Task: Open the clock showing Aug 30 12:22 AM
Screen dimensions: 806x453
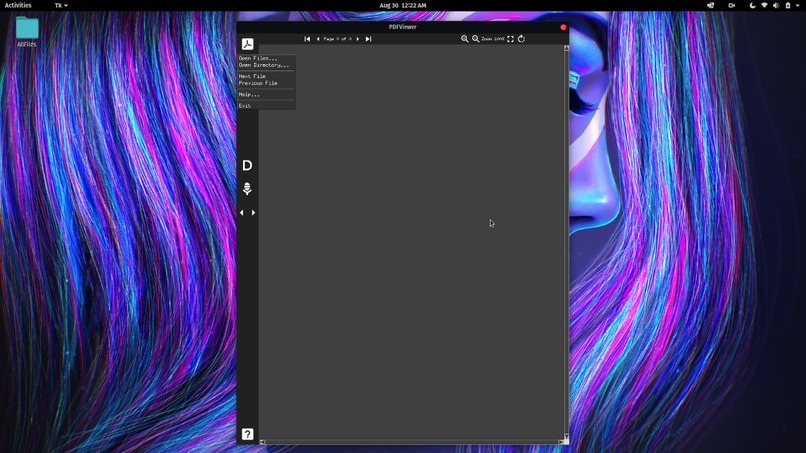Action: pyautogui.click(x=402, y=5)
